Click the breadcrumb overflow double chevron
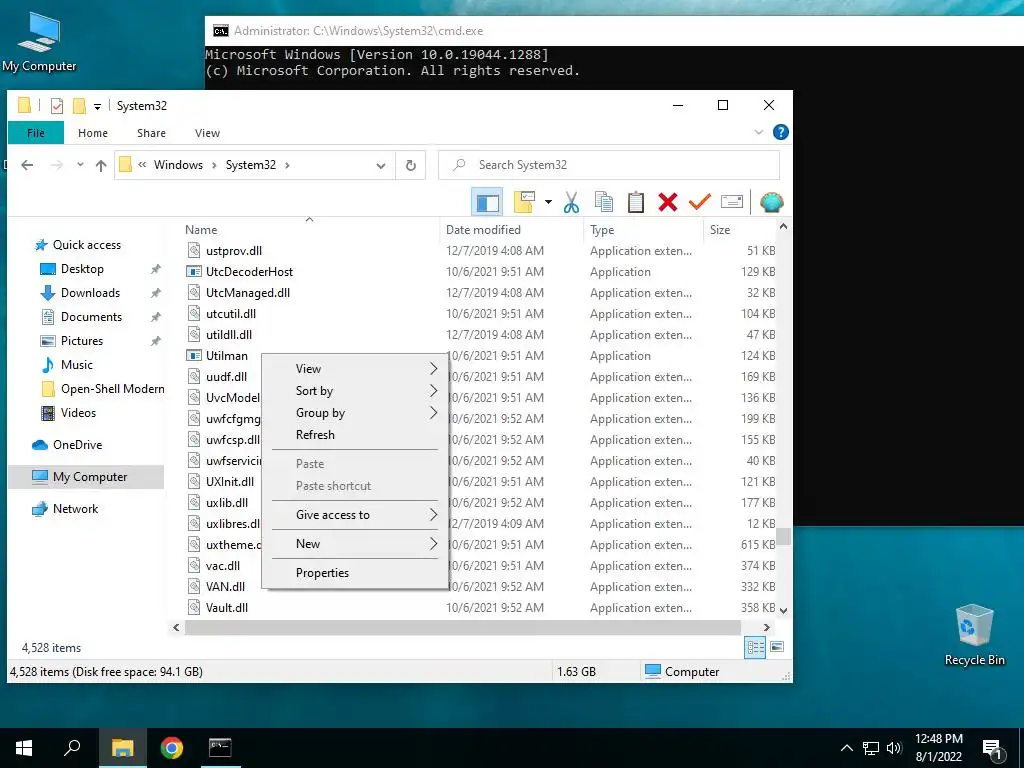1024x768 pixels. tap(142, 165)
